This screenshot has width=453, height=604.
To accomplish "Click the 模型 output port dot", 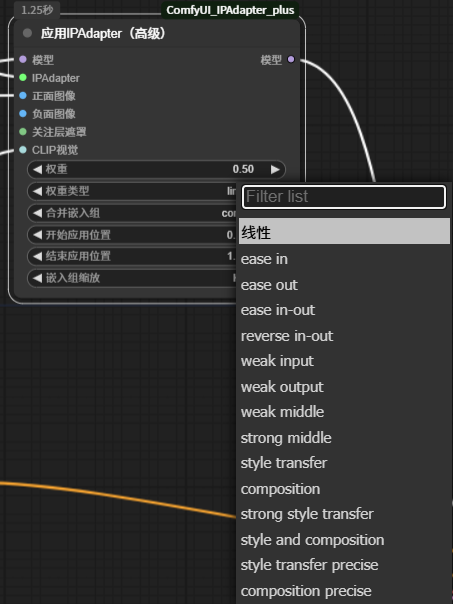I will (x=291, y=59).
